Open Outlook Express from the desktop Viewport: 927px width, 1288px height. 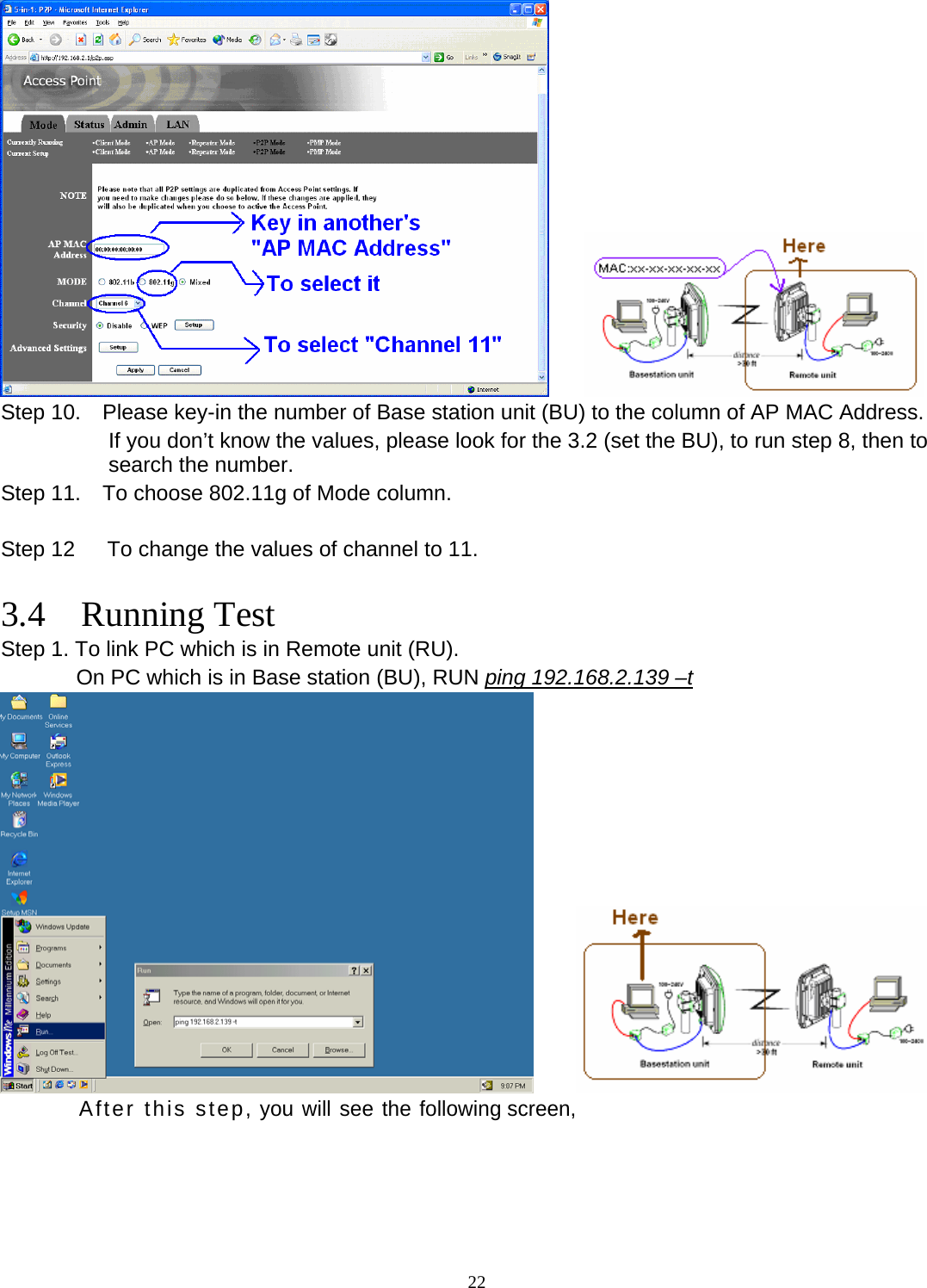coord(57,742)
